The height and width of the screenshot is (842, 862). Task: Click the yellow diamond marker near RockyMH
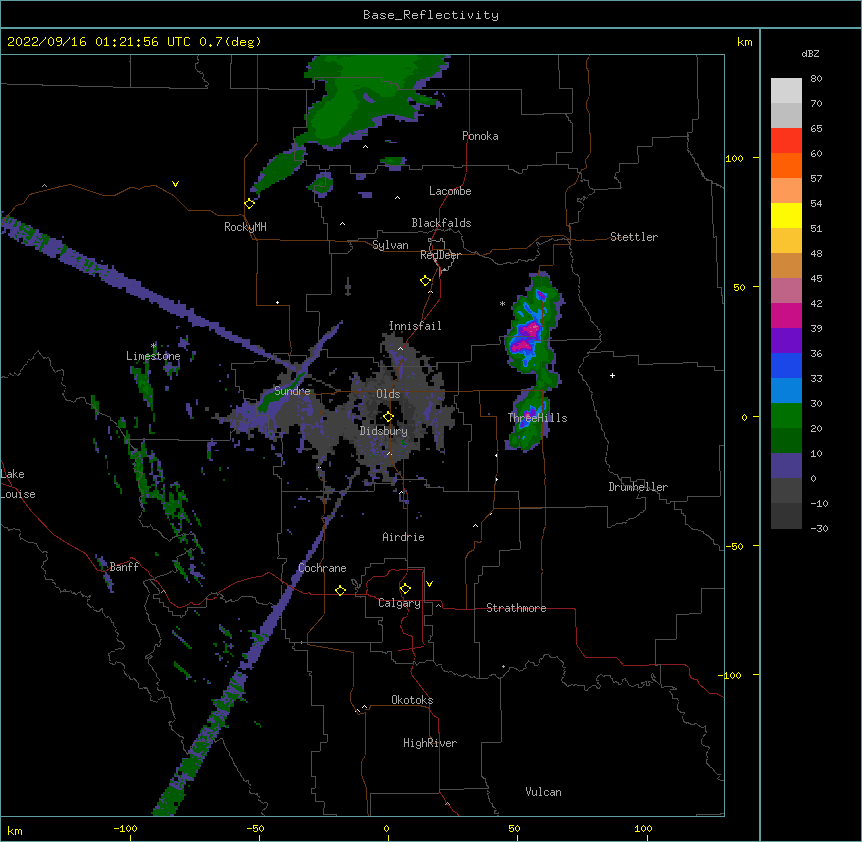point(250,204)
